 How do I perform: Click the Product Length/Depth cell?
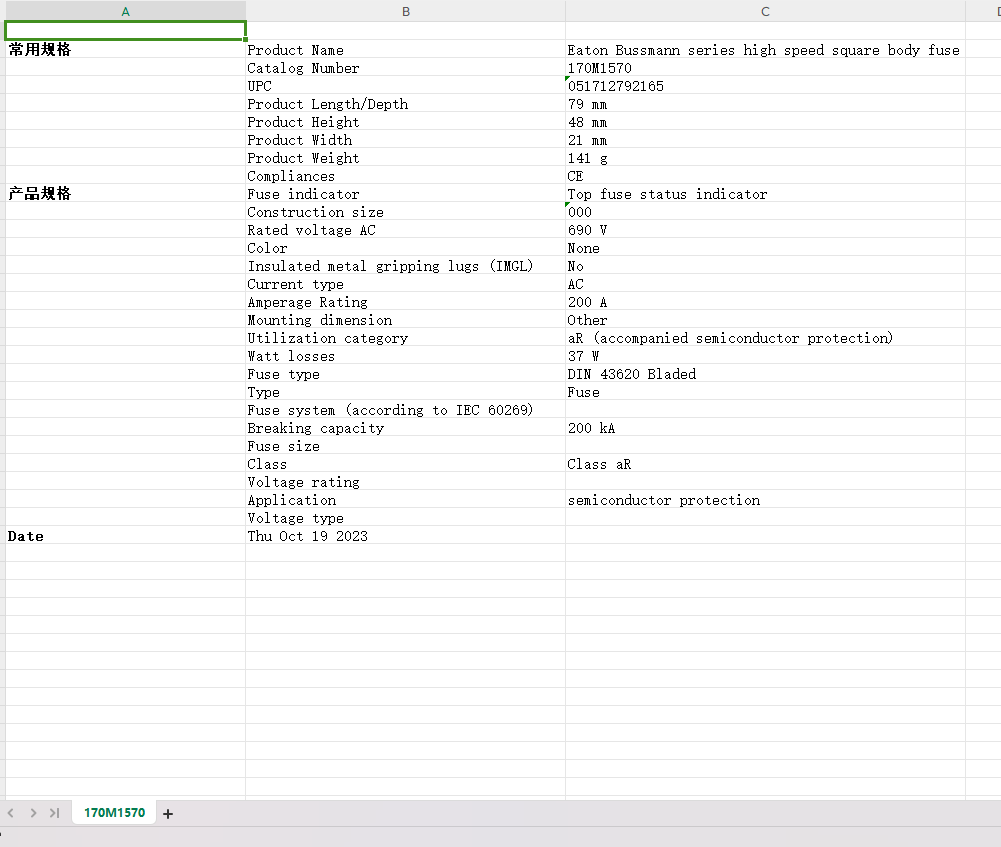405,104
